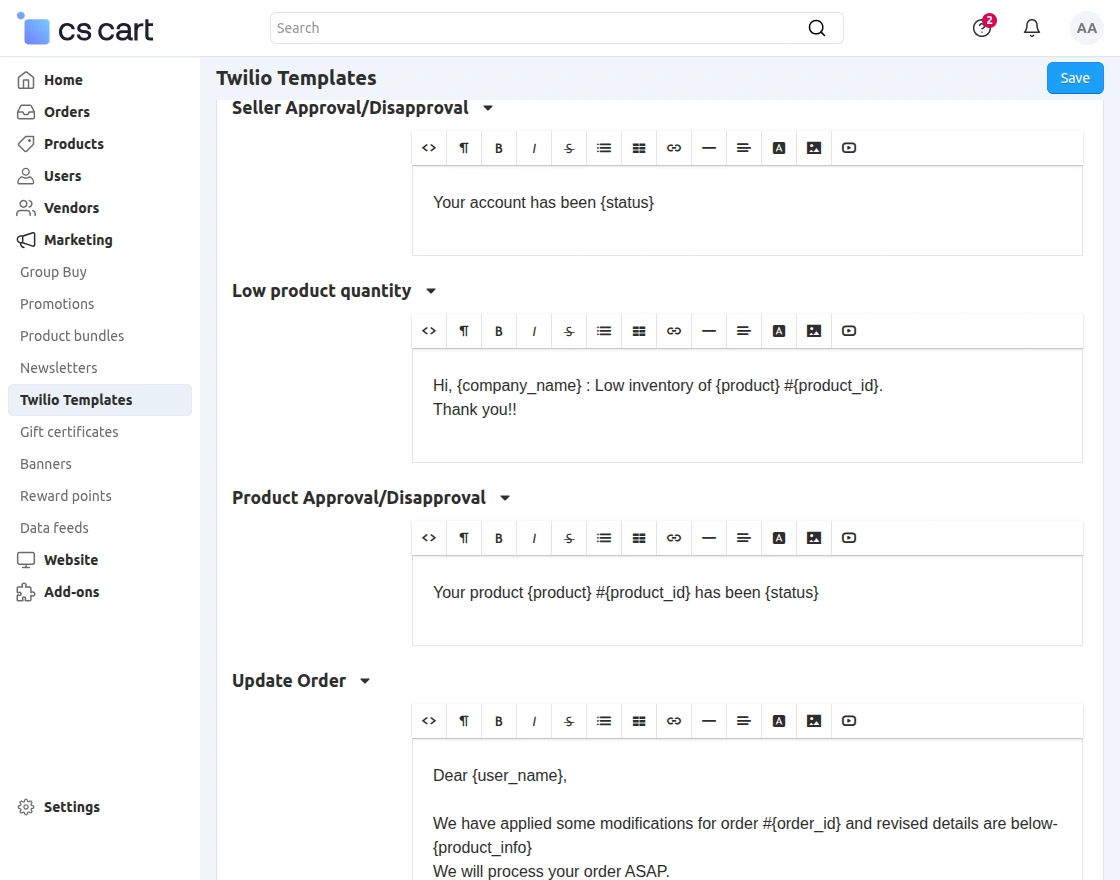Insert a bulleted list in Low product quantity editor

point(604,330)
